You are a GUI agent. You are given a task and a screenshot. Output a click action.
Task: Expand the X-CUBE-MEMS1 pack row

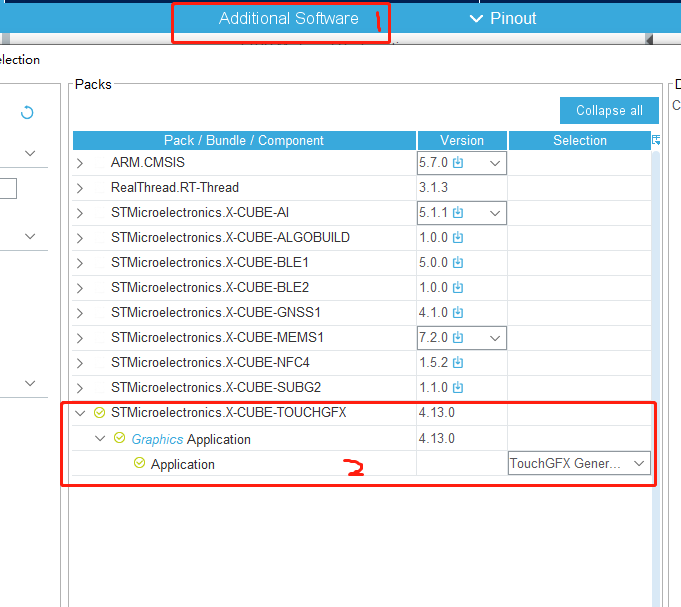pyautogui.click(x=79, y=338)
